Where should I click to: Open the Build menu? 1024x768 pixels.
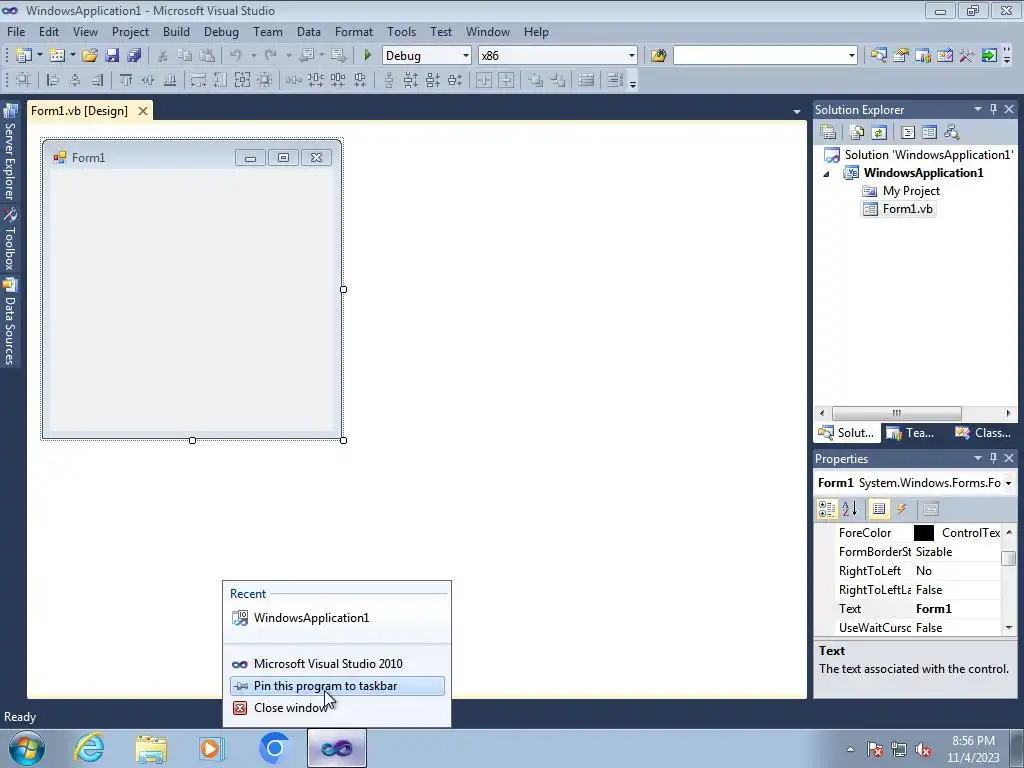[x=176, y=31]
